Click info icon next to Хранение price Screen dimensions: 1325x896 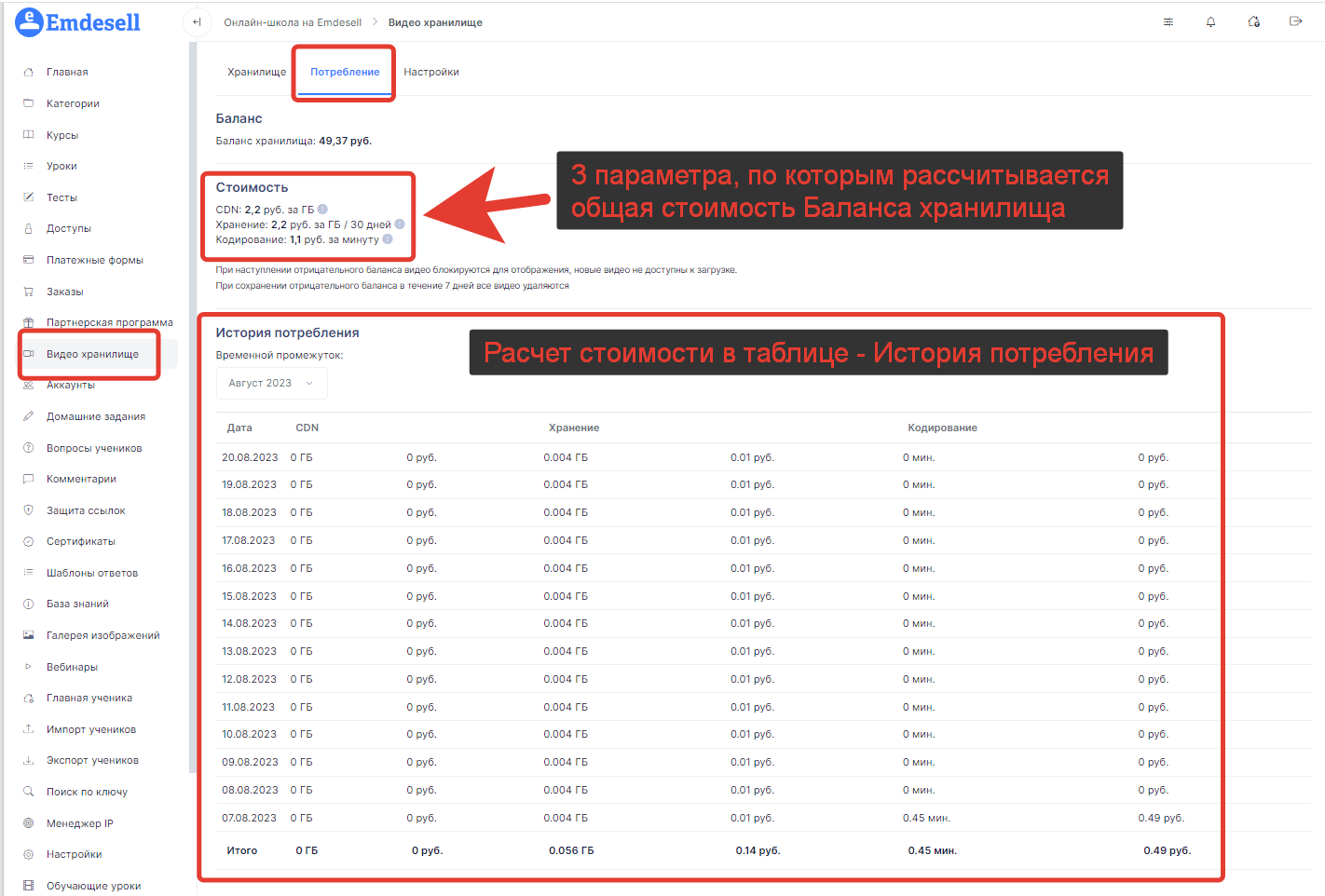pyautogui.click(x=400, y=224)
